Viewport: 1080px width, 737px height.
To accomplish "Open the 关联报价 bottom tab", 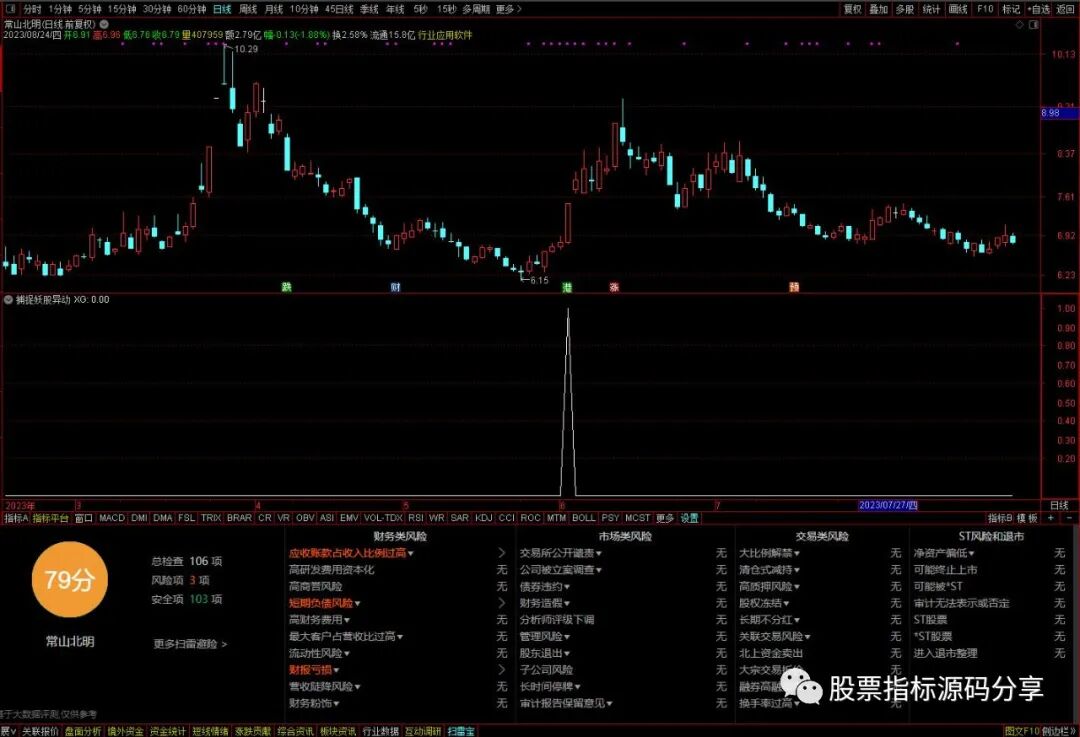I will [41, 731].
